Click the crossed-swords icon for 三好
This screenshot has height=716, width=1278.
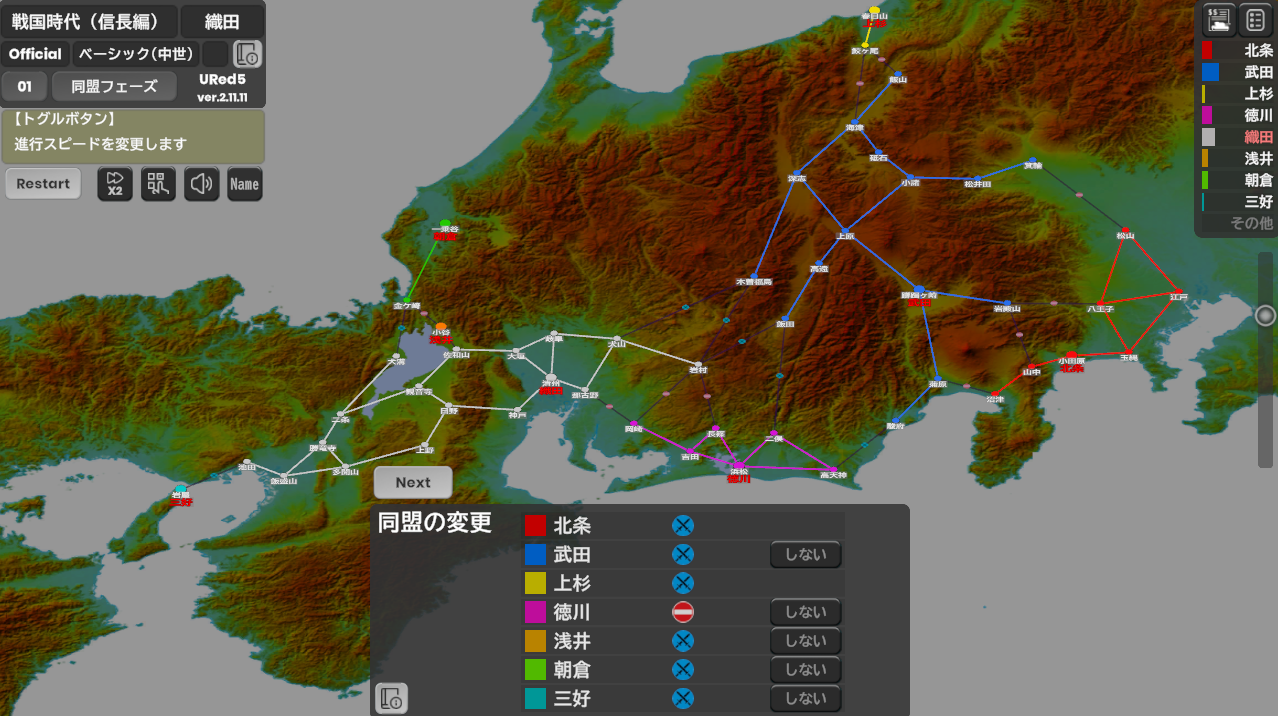pyautogui.click(x=683, y=699)
